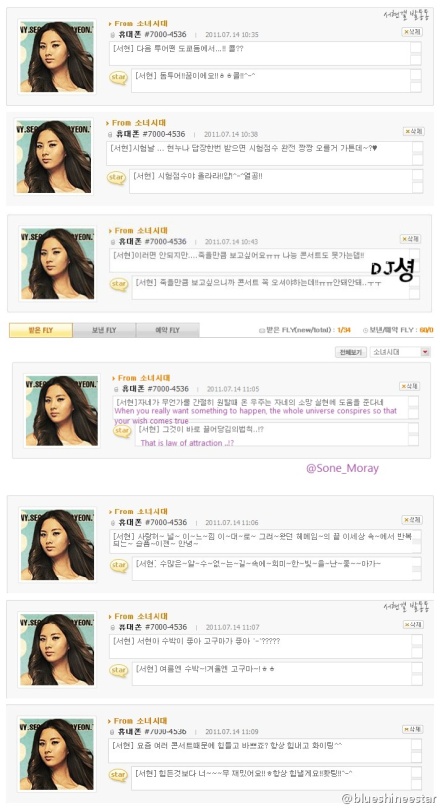
Task: Switch to the 예약 FLY tab
Action: [x=168, y=330]
